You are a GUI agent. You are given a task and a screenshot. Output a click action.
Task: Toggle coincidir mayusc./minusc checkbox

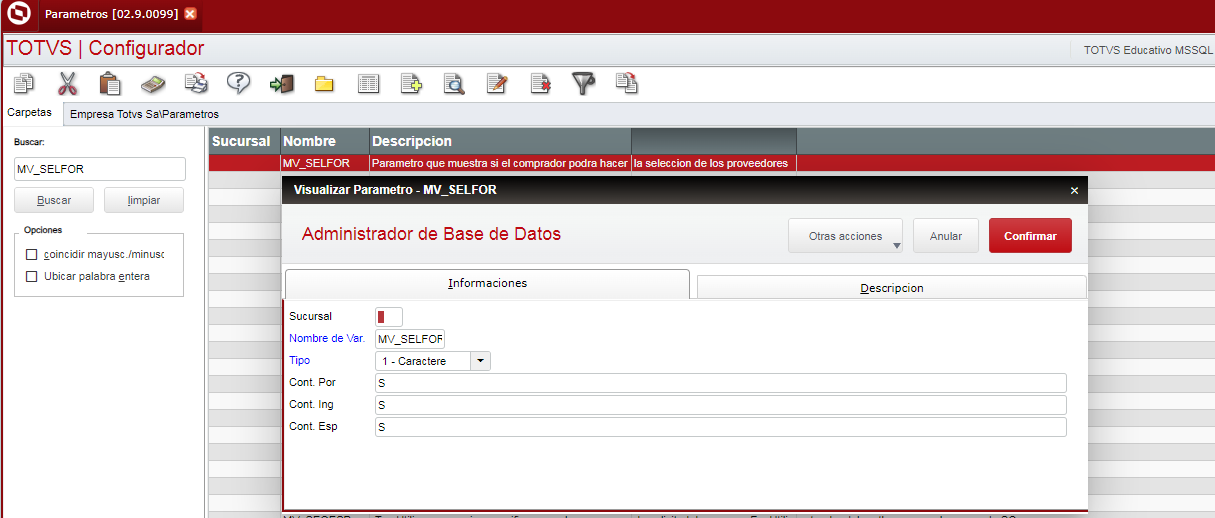(32, 254)
